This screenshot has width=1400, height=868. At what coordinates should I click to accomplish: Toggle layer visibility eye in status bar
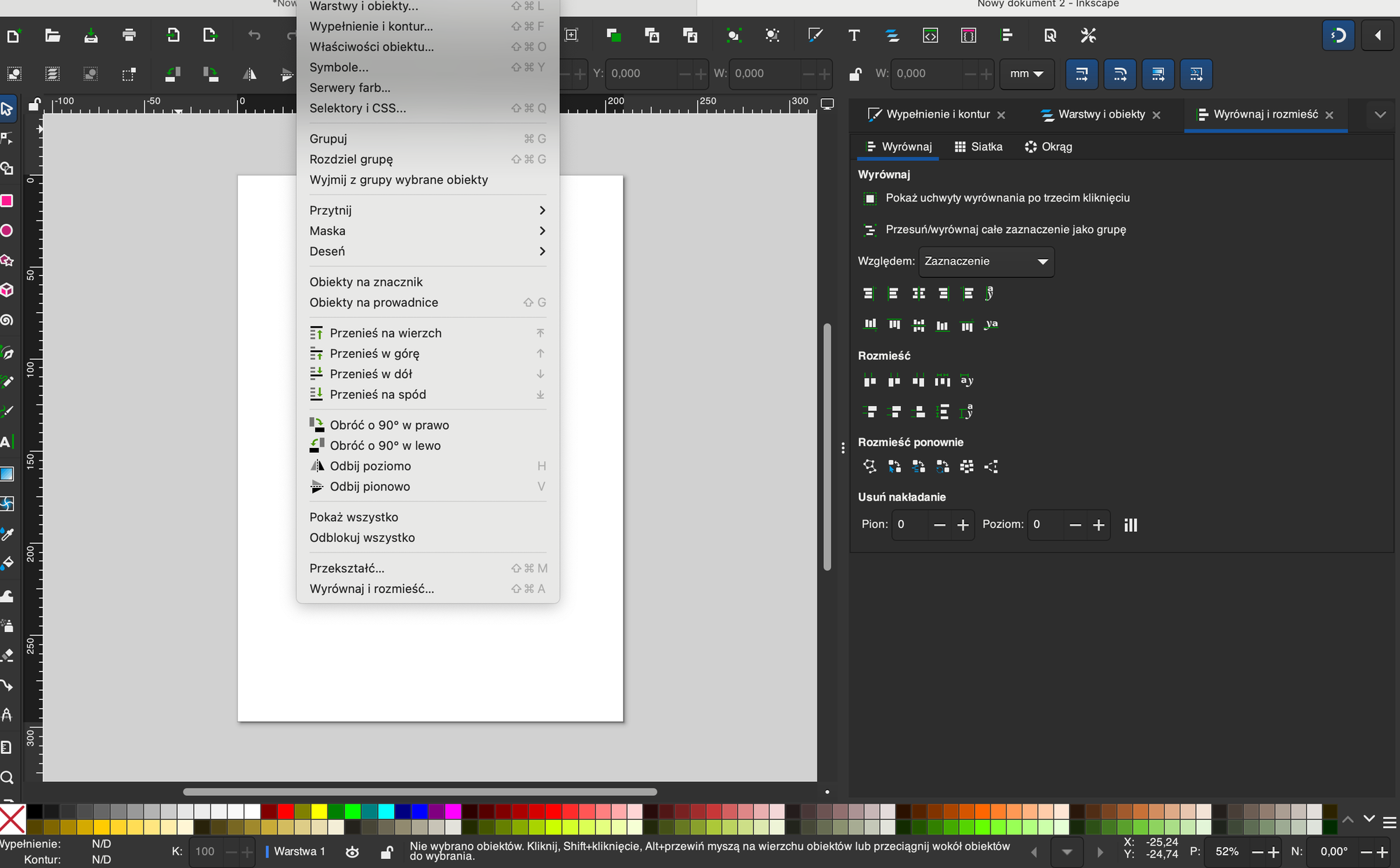[352, 852]
